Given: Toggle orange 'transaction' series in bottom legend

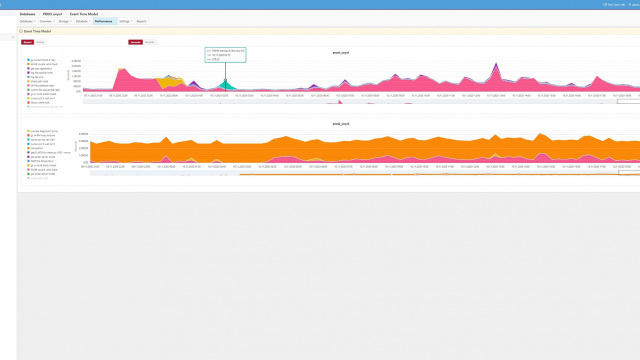Looking at the screenshot, I should point(35,148).
